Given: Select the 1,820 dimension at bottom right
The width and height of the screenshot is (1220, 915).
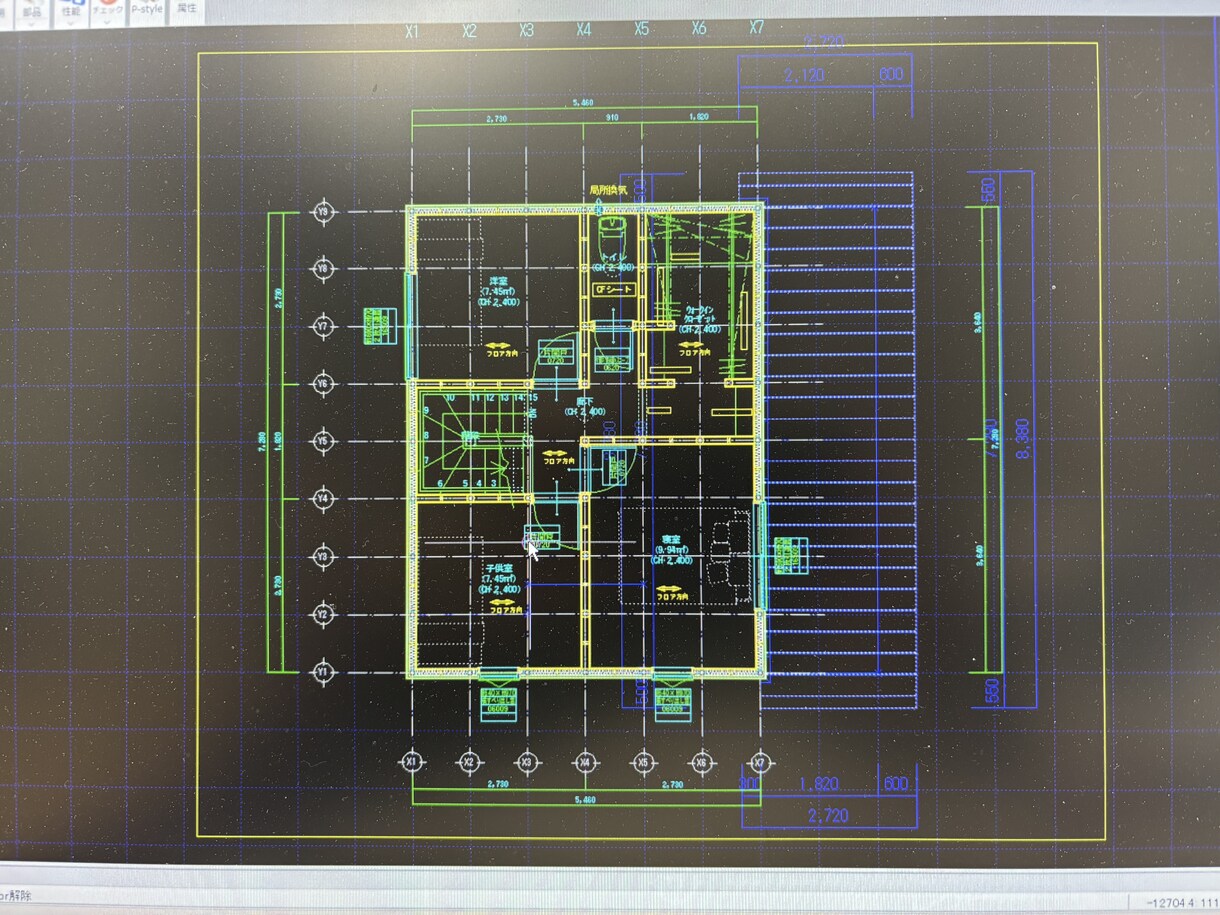Looking at the screenshot, I should click(x=818, y=784).
